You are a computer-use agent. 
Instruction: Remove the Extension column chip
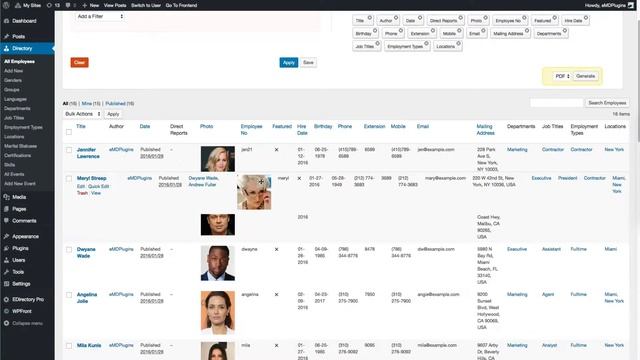[x=433, y=31]
